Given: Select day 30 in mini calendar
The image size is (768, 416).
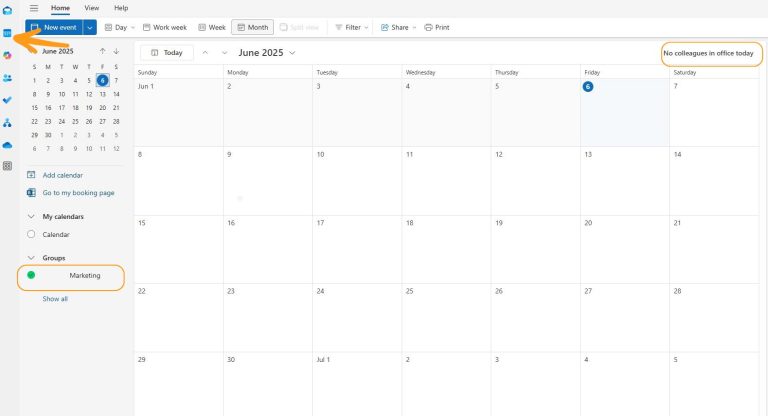Looking at the screenshot, I should (x=48, y=135).
